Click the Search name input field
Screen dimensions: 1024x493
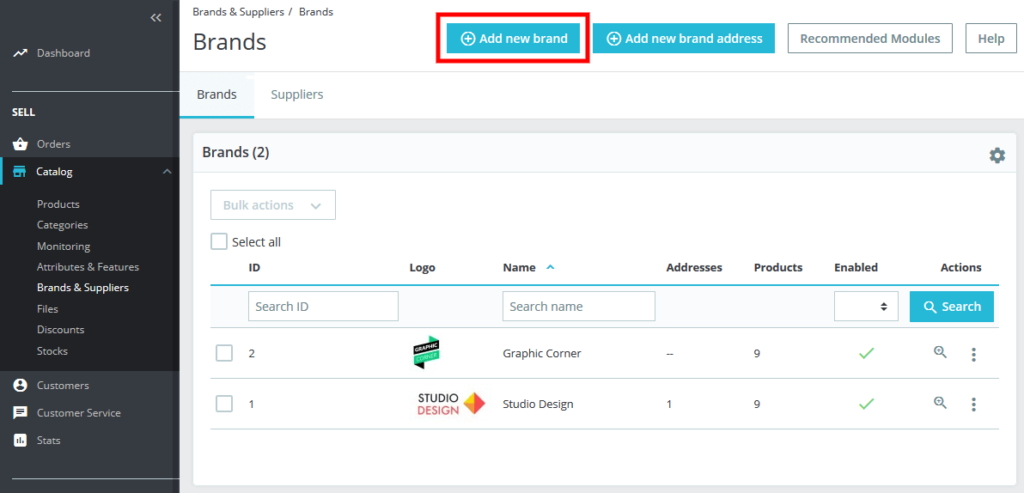pos(578,307)
